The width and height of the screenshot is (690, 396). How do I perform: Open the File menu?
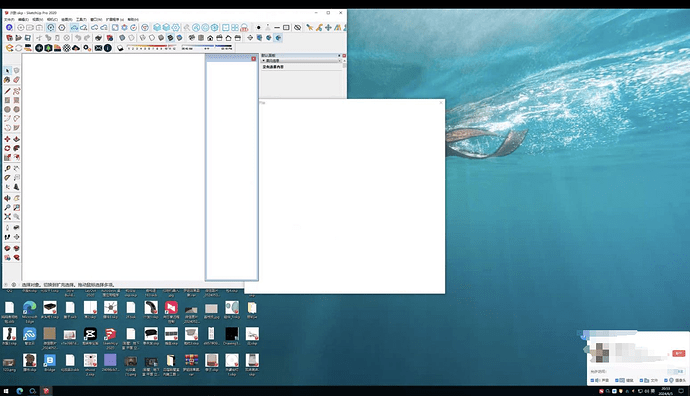[9, 19]
